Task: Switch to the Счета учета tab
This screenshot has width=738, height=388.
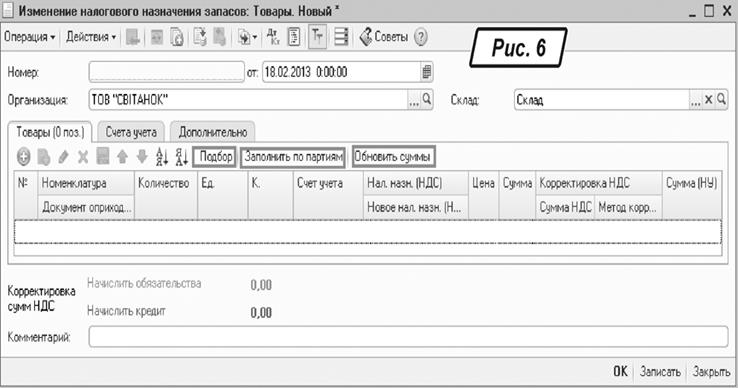Action: click(x=131, y=132)
